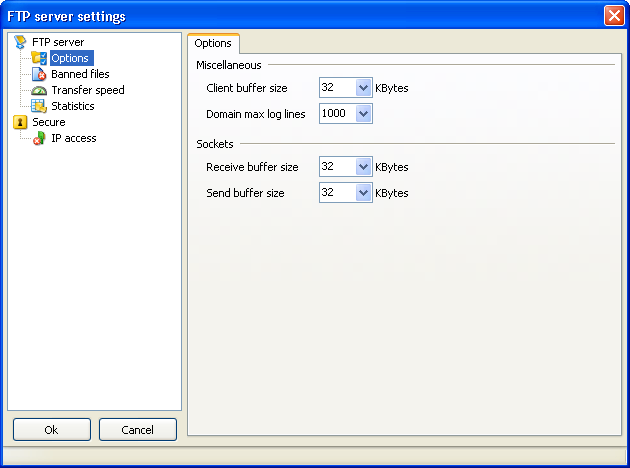
Task: Open the Receive buffer size dropdown
Action: coord(363,167)
